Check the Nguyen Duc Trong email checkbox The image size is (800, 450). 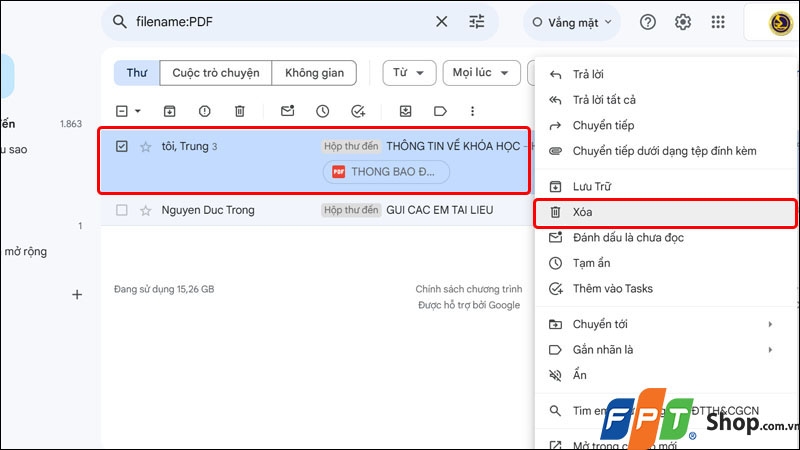[121, 210]
